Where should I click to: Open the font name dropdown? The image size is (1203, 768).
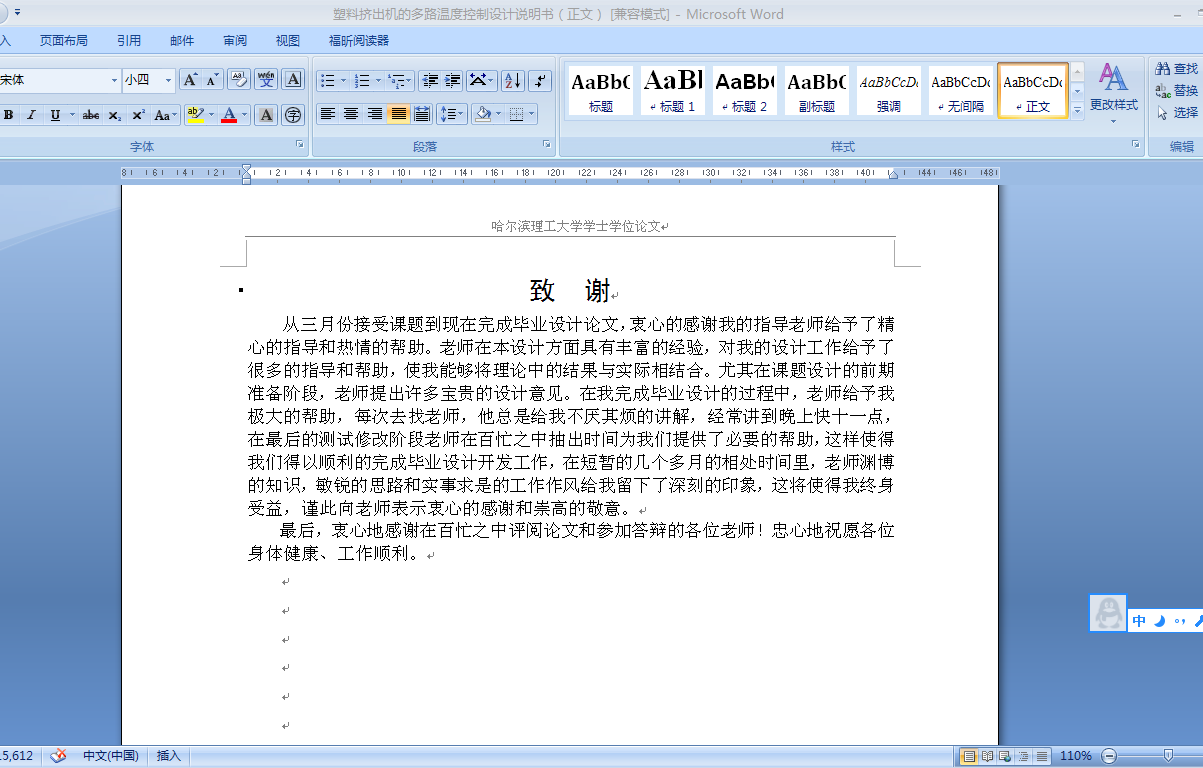(116, 79)
